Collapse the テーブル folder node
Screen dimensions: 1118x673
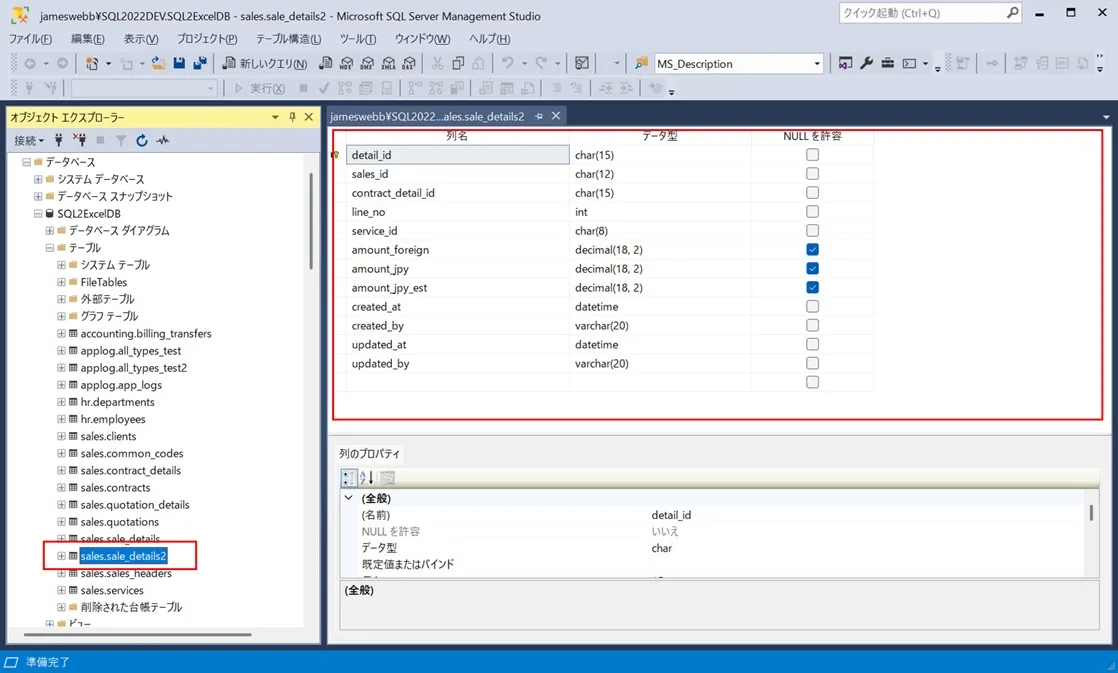pyautogui.click(x=50, y=247)
